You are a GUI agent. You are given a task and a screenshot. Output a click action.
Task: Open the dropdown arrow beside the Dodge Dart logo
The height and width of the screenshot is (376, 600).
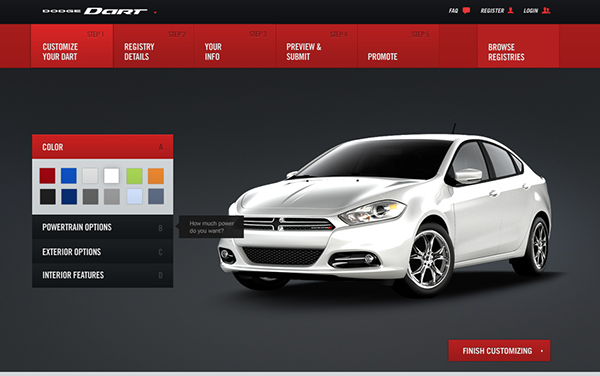(155, 12)
